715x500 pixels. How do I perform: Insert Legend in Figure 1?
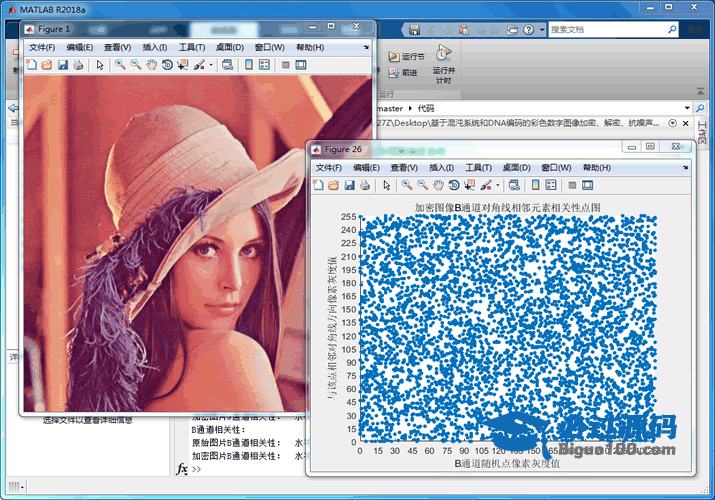click(x=264, y=65)
